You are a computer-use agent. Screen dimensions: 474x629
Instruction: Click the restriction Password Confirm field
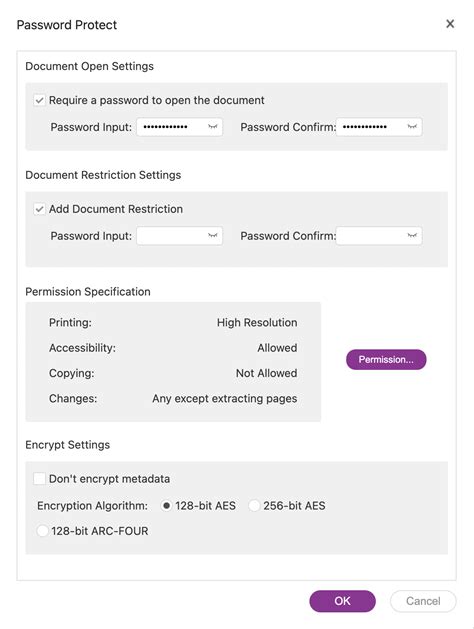(379, 235)
